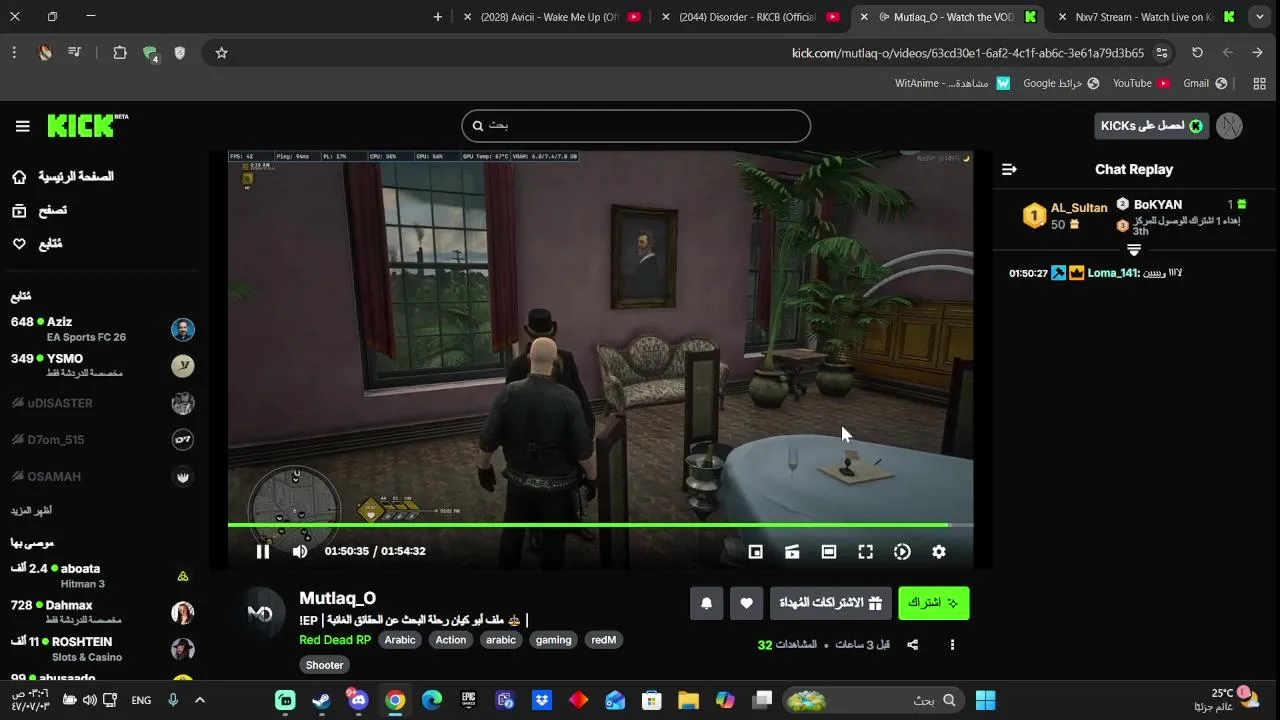Show hidden system tray icons chevron
The height and width of the screenshot is (720, 1280).
pos(200,700)
